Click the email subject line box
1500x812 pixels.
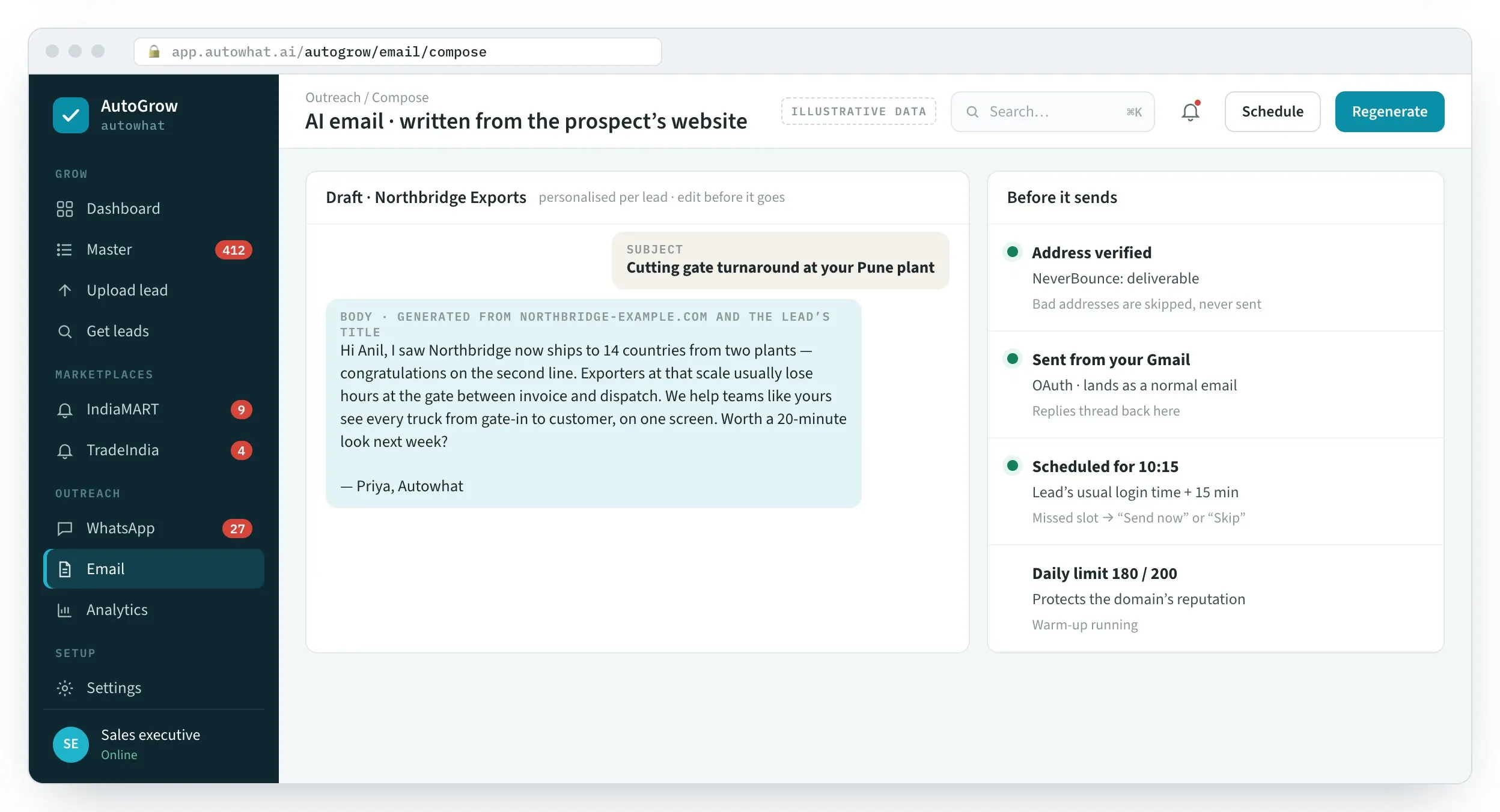coord(780,260)
